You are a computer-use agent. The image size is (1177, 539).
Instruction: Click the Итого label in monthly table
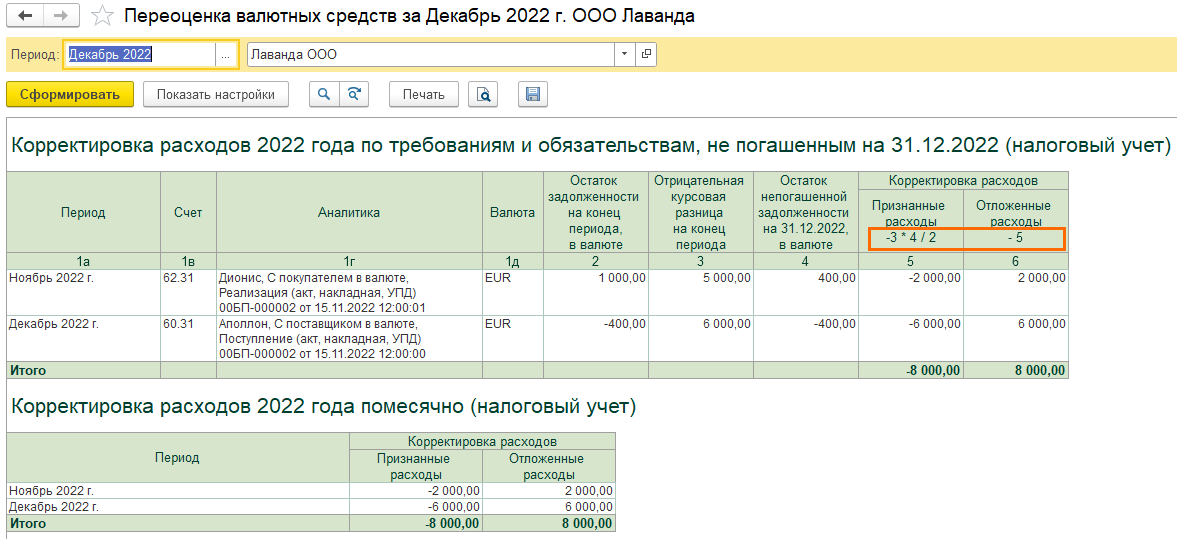point(178,523)
